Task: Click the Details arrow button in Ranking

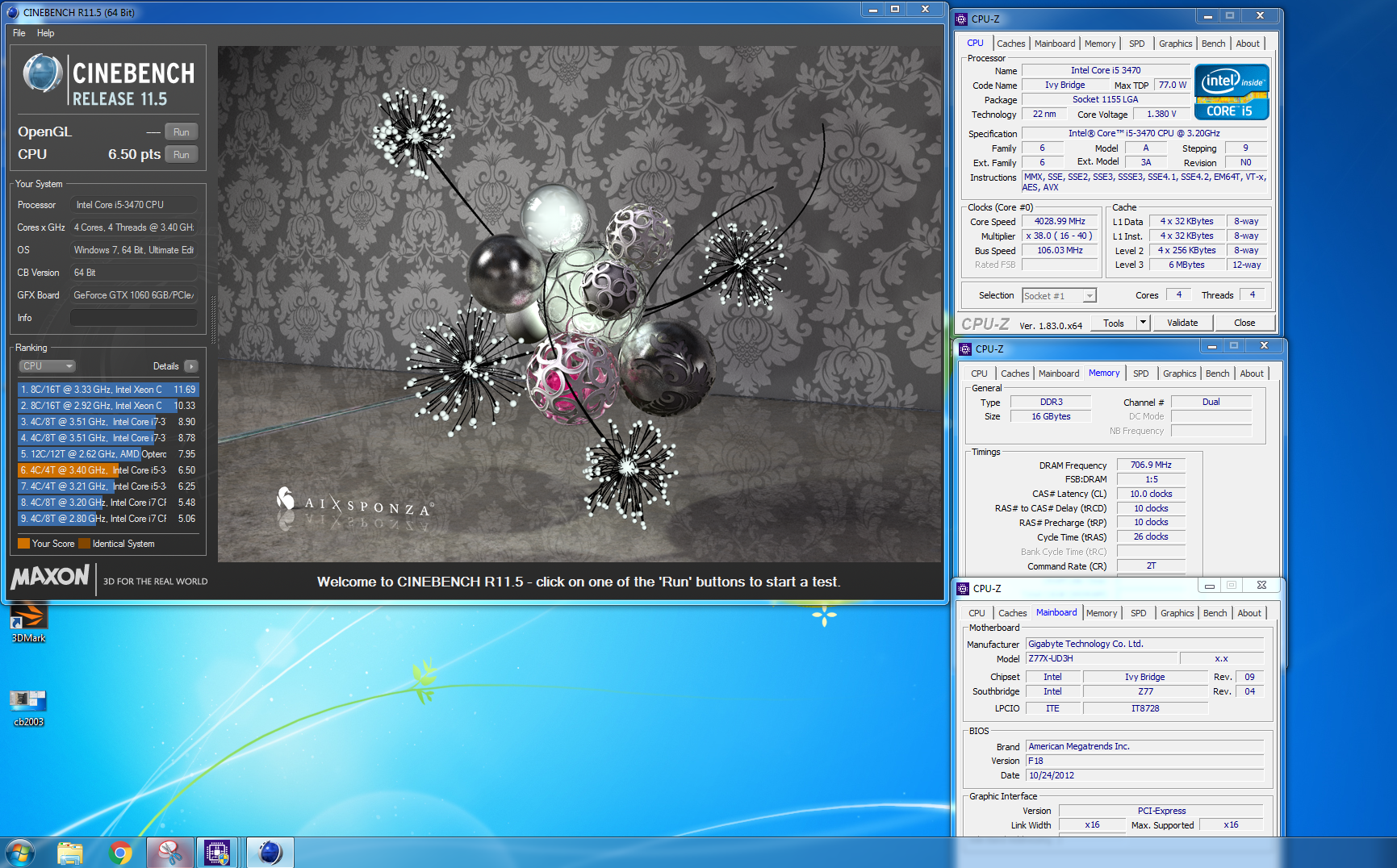Action: pyautogui.click(x=191, y=366)
